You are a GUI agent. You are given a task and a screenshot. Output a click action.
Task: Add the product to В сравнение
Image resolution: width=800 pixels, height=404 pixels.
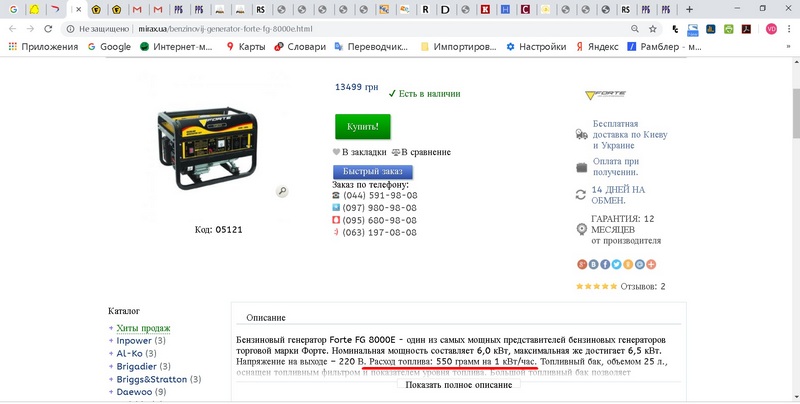[421, 152]
